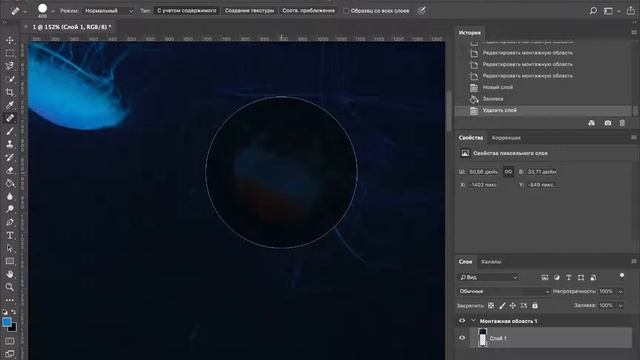Open the Edit Toolbar three-dots menu
Image resolution: width=640 pixels, height=360 pixels.
click(x=10, y=300)
